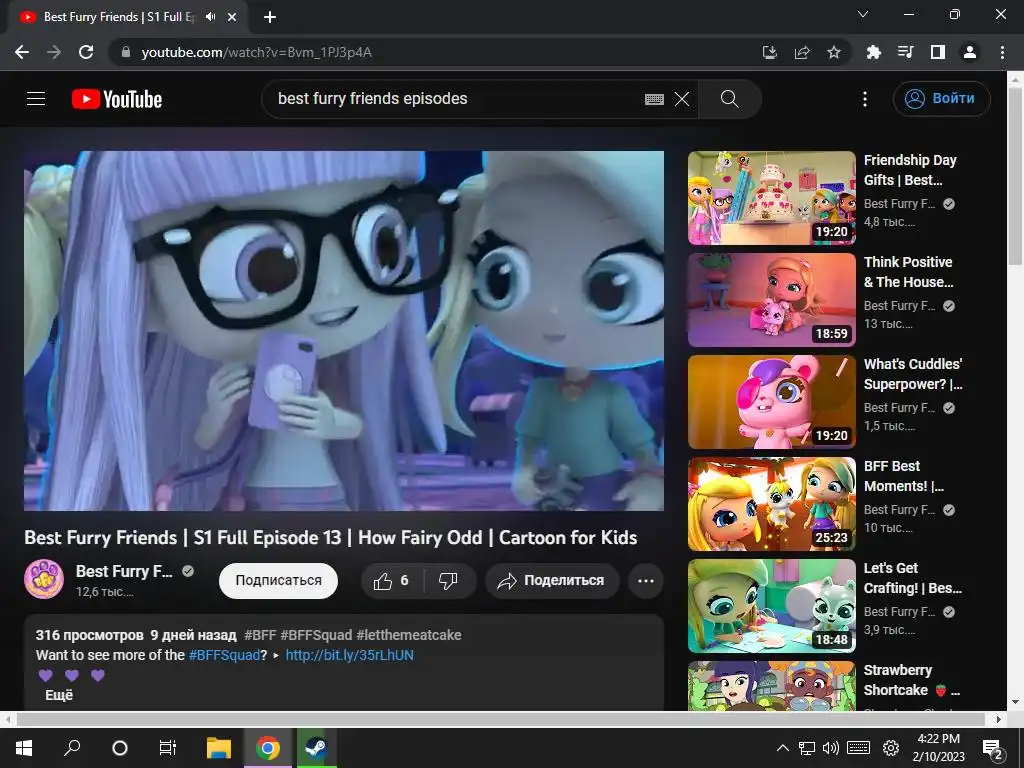The image size is (1024, 768).
Task: Reload the page
Action: (86, 52)
